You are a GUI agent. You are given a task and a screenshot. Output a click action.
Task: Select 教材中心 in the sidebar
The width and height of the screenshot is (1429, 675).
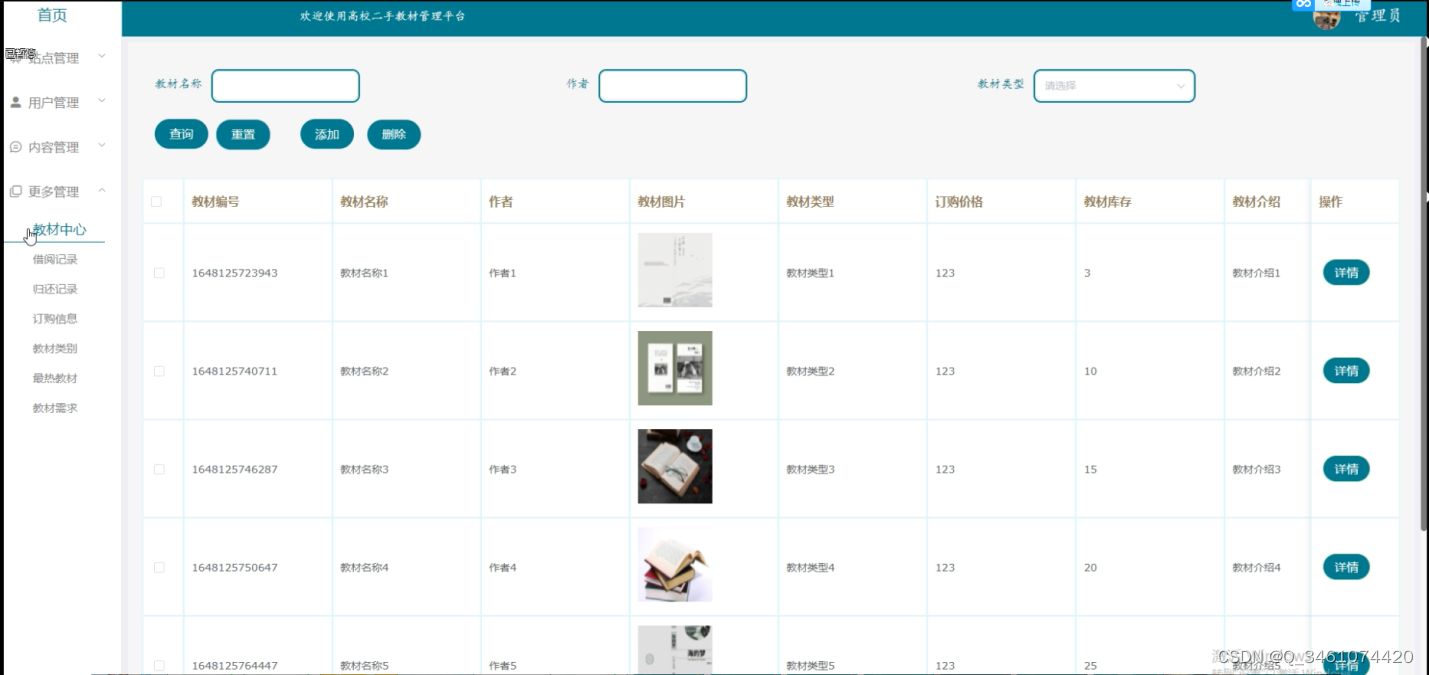tap(59, 229)
